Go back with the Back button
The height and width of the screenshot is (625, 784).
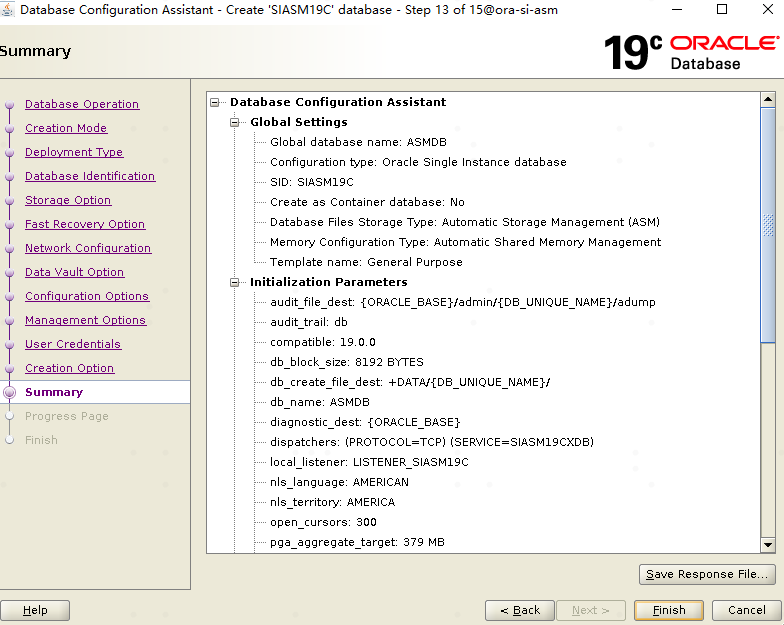click(x=520, y=610)
